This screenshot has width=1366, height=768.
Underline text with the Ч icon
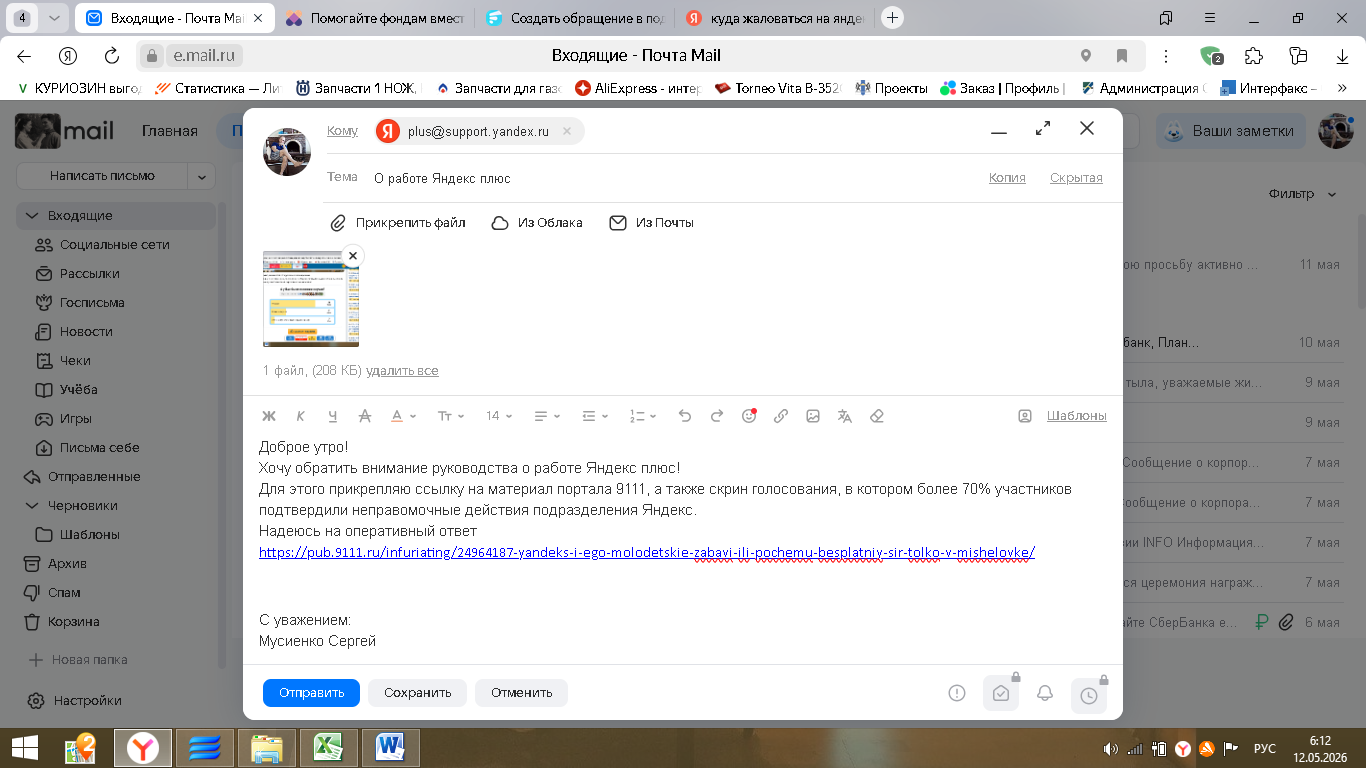(x=333, y=416)
